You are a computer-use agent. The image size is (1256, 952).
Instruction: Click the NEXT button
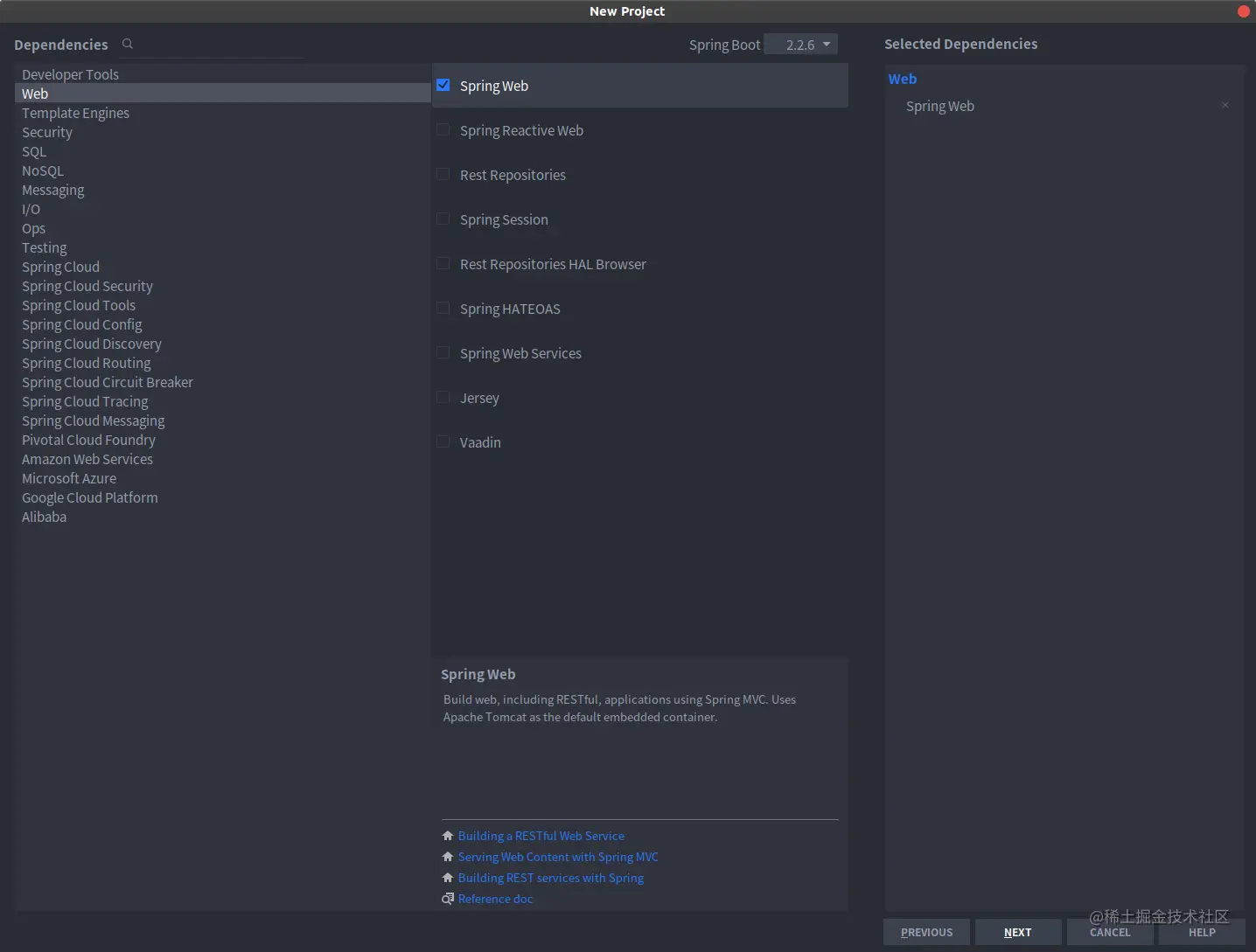(1018, 932)
